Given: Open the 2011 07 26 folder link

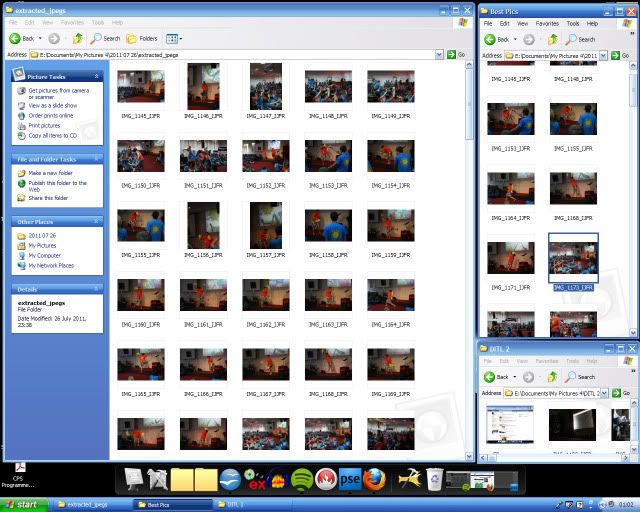Looking at the screenshot, I should pyautogui.click(x=42, y=236).
